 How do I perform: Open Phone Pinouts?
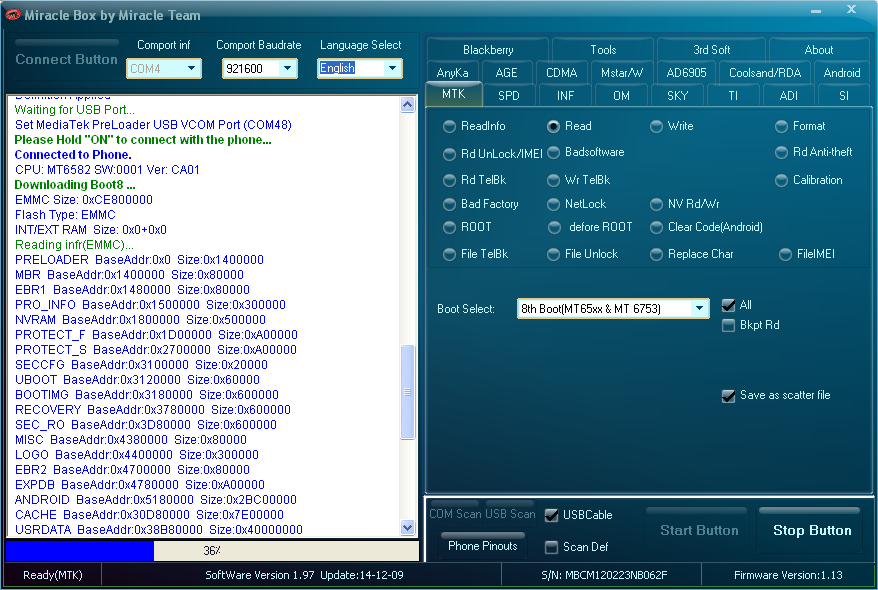482,546
